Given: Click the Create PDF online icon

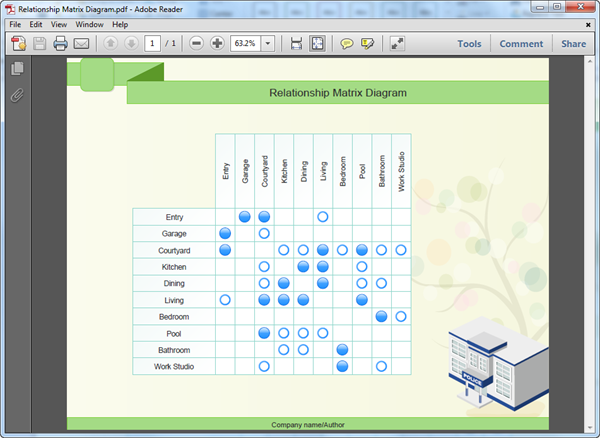Looking at the screenshot, I should click(x=18, y=44).
